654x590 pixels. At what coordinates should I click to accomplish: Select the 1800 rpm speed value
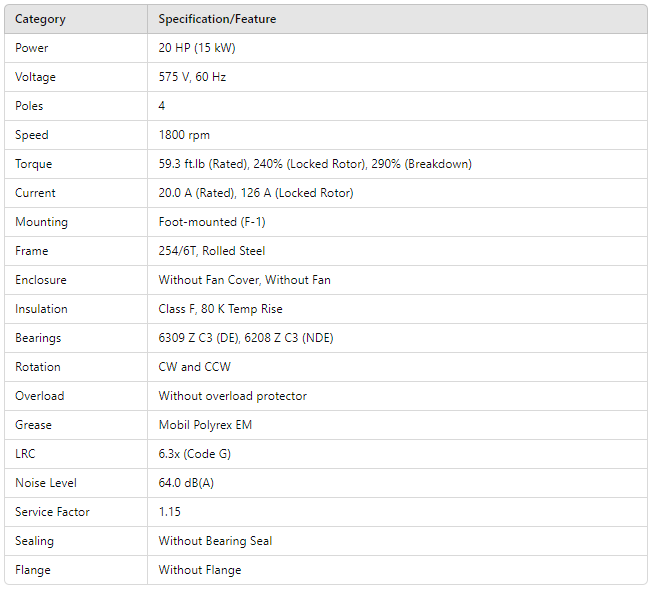pyautogui.click(x=184, y=135)
